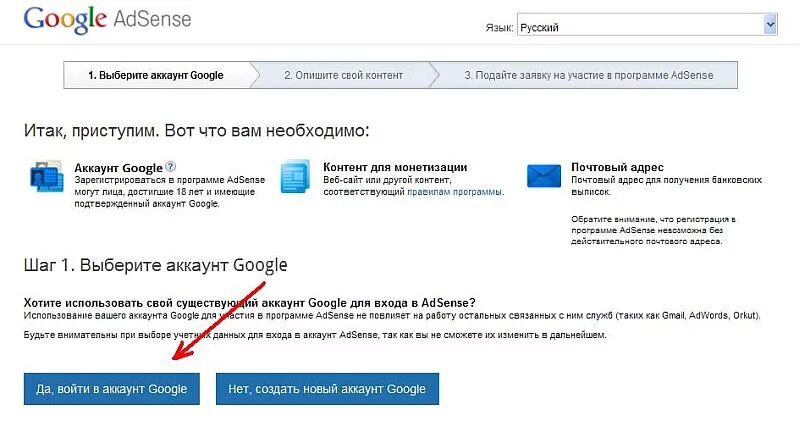
Task: Click the question Хотите использовать свой существующий аккаунт
Action: pos(249,303)
